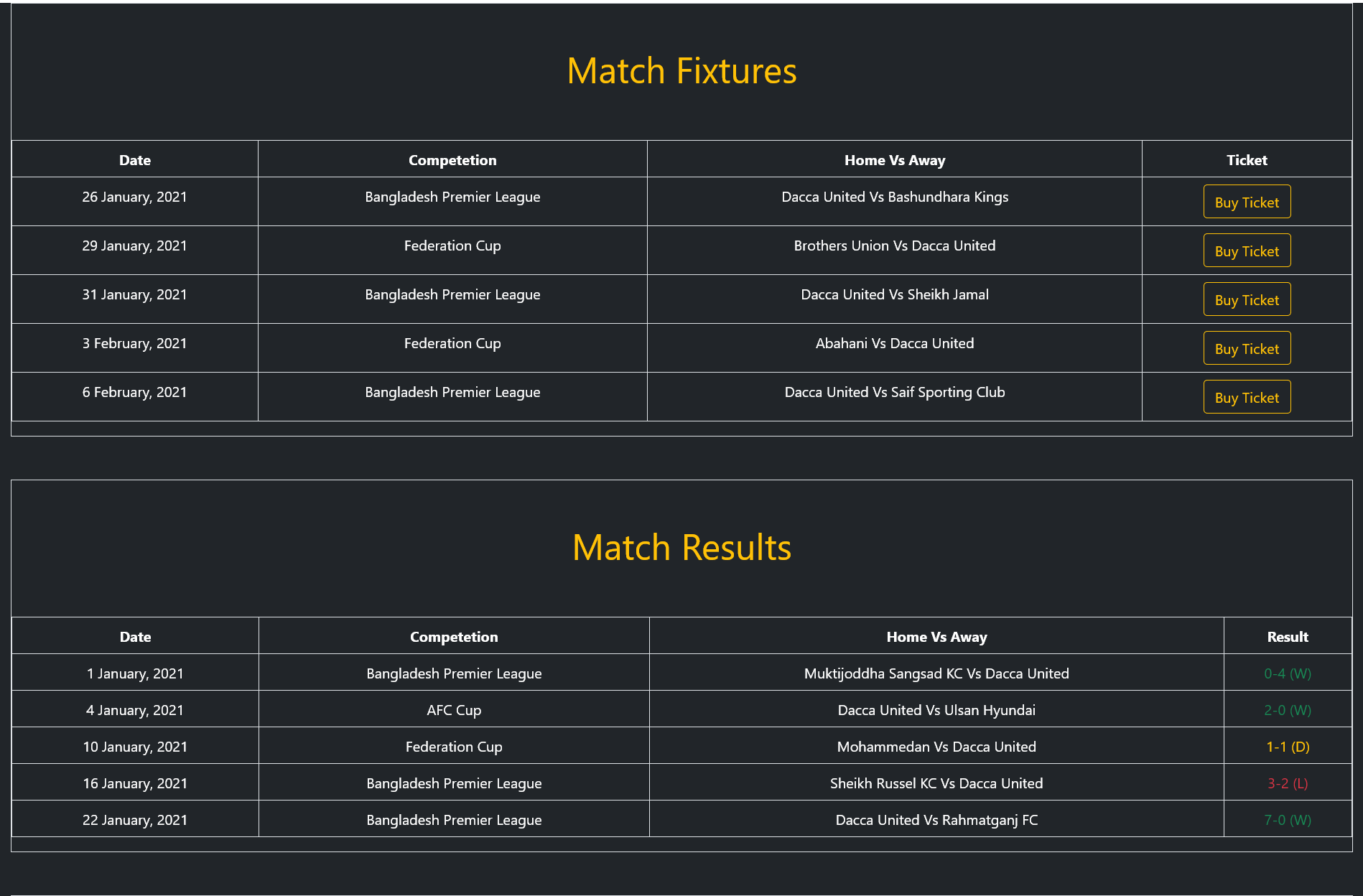Select the 26 January, 2021 fixture date
This screenshot has width=1363, height=896.
pyautogui.click(x=134, y=197)
